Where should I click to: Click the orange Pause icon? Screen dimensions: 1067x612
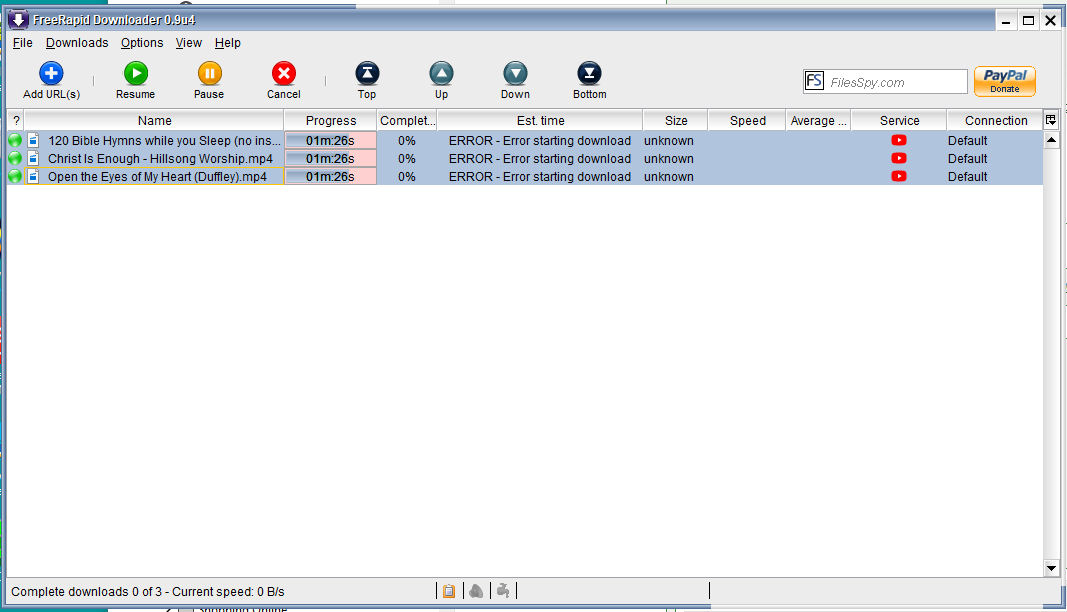[209, 74]
